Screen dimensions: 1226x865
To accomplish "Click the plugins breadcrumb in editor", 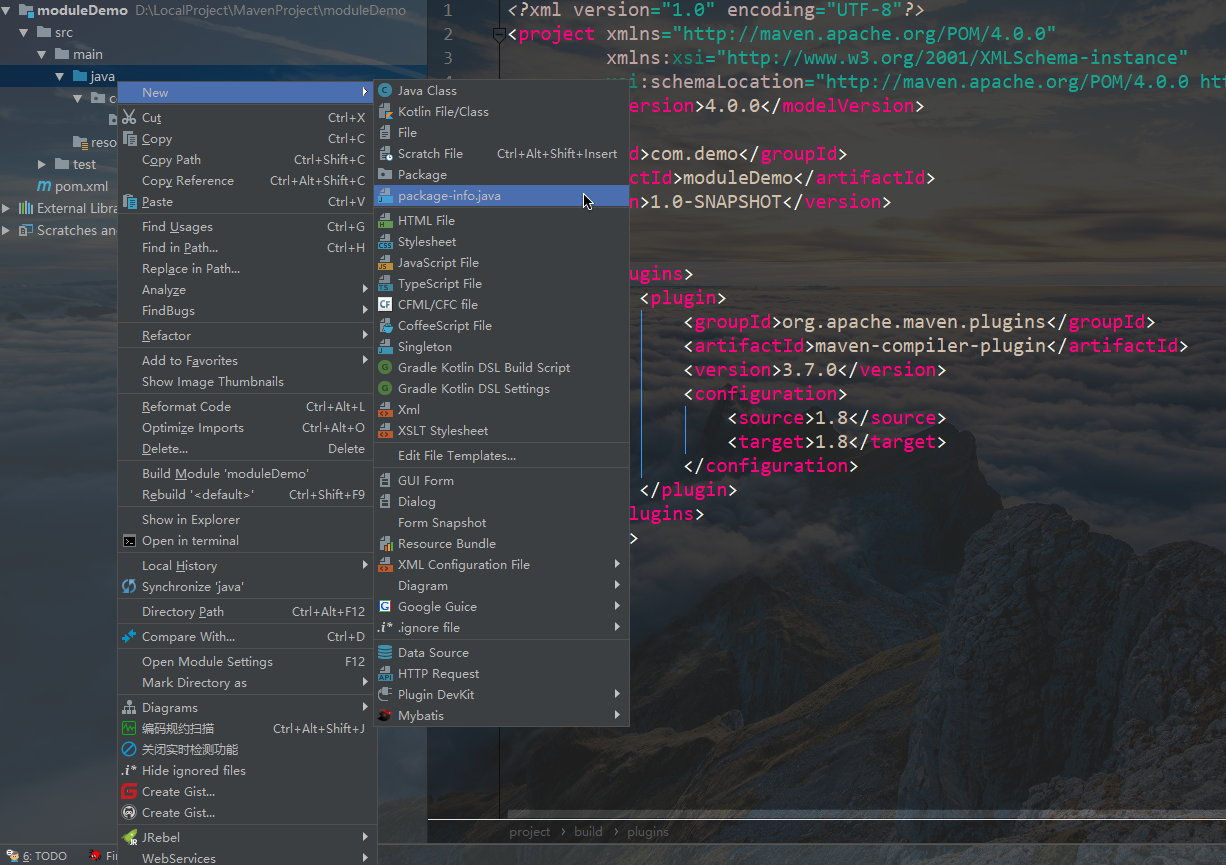I will pyautogui.click(x=648, y=831).
